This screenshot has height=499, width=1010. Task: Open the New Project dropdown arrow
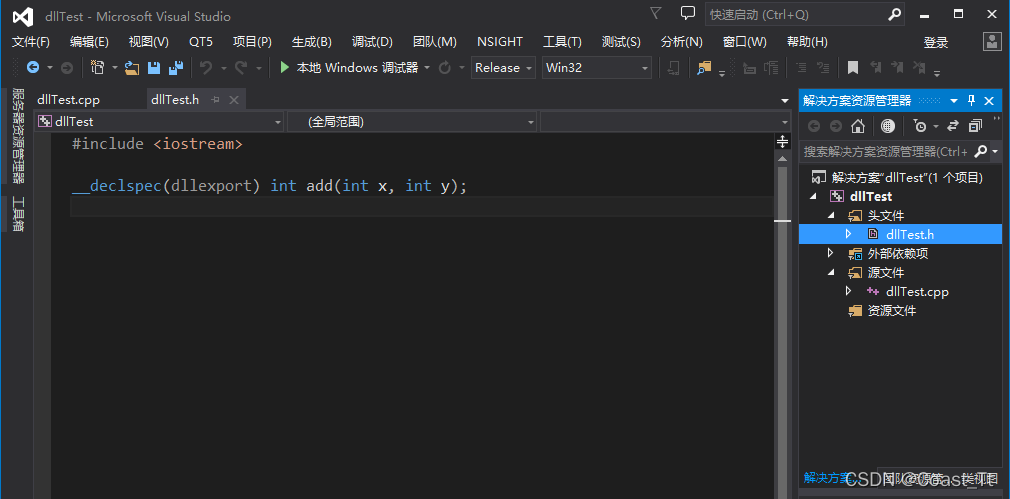tap(115, 68)
